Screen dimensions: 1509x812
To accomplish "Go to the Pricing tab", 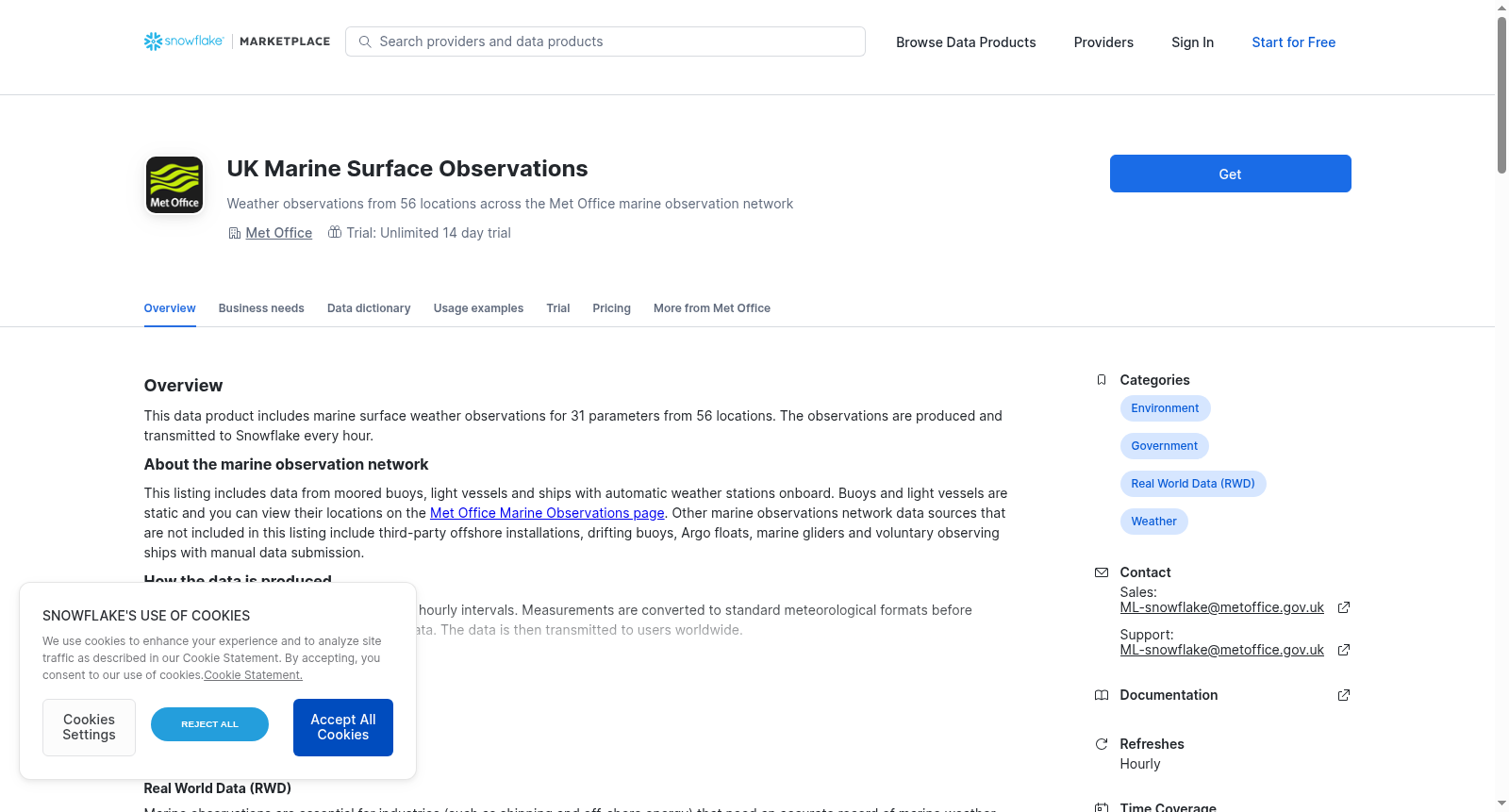I will [611, 308].
